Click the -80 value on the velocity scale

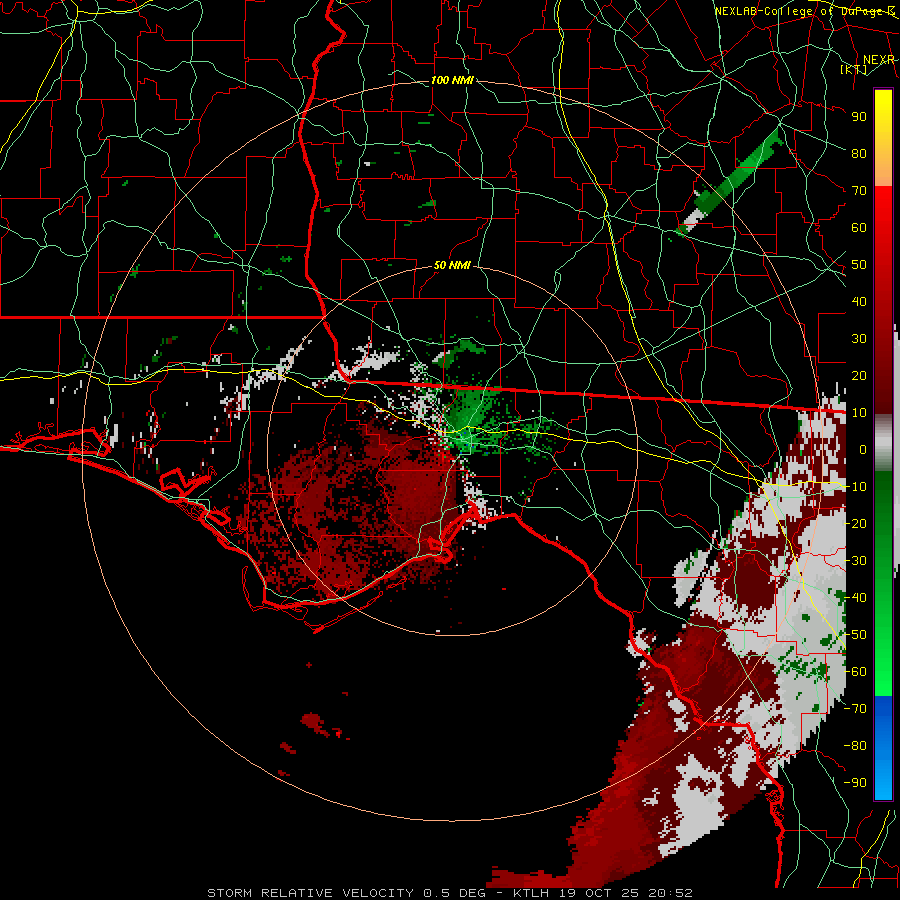pyautogui.click(x=855, y=746)
